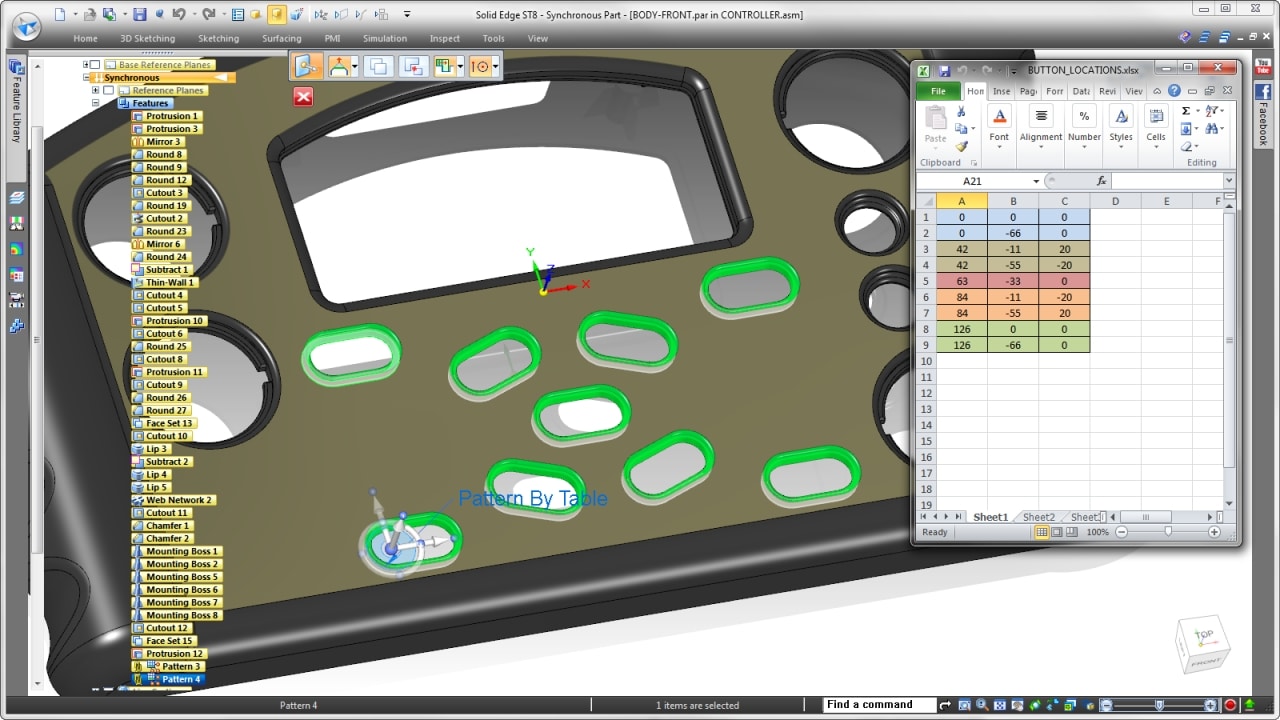
Task: Click the Excel zoom slider handle
Action: [x=1168, y=532]
